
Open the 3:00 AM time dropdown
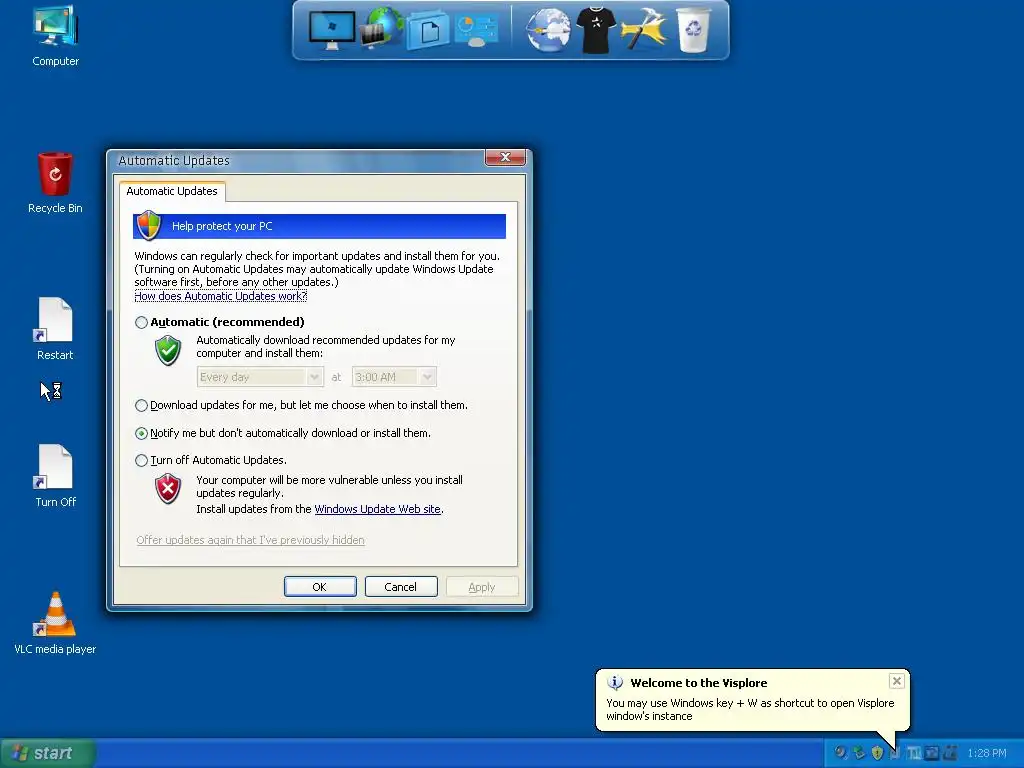pyautogui.click(x=394, y=377)
